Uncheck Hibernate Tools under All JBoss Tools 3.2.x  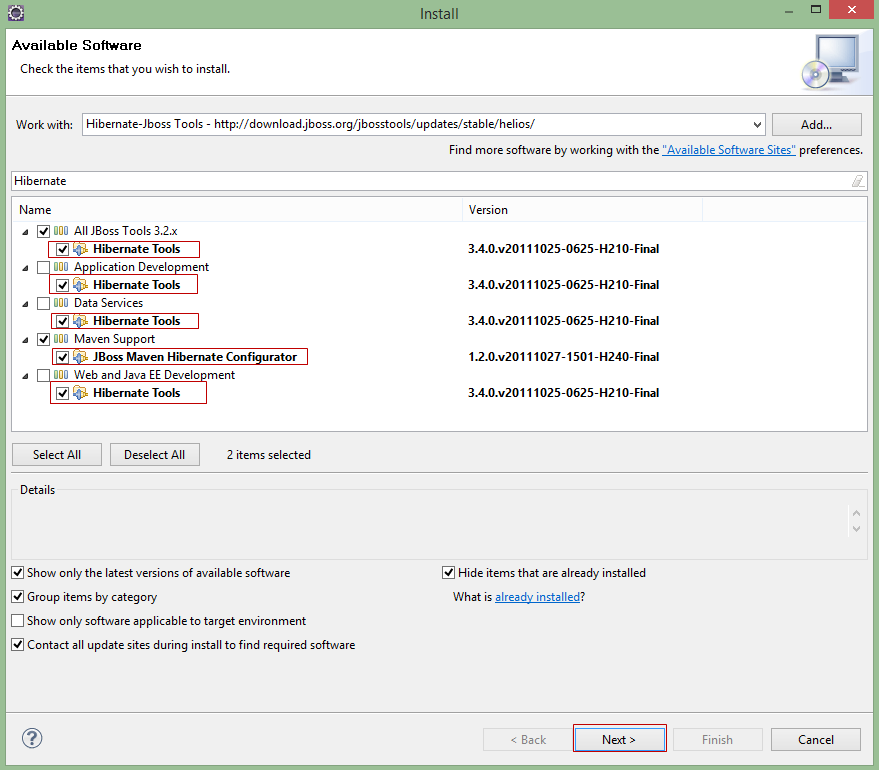click(63, 249)
